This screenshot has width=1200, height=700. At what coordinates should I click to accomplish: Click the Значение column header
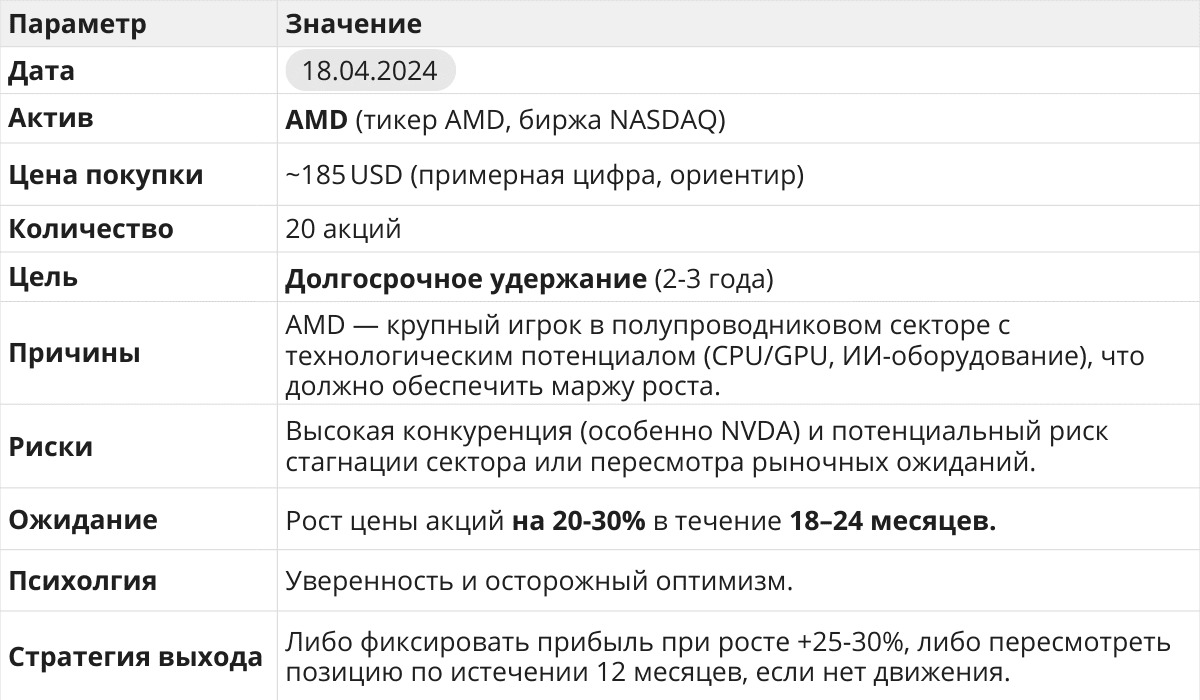point(353,23)
